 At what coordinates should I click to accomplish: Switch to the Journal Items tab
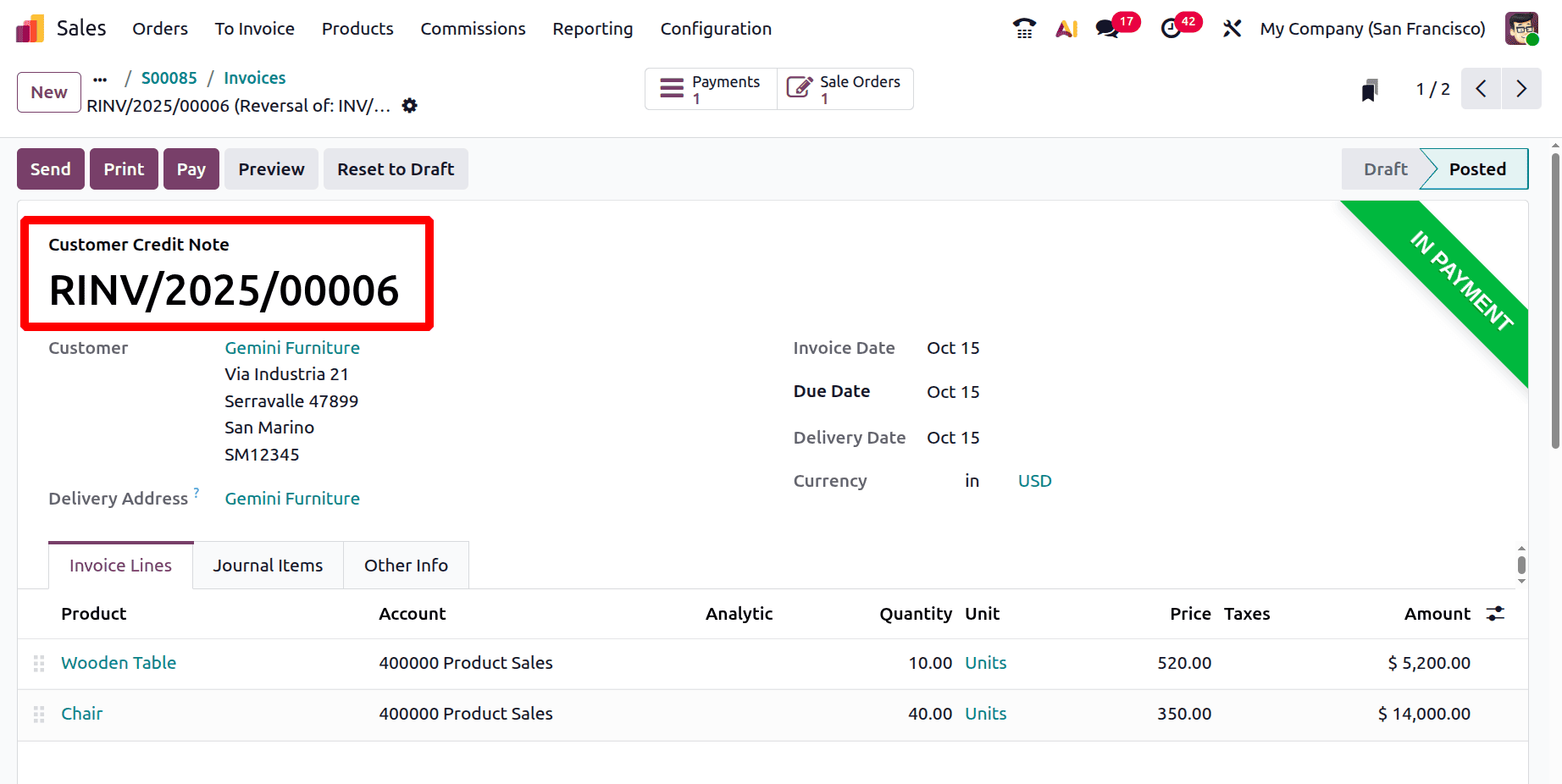coord(268,565)
